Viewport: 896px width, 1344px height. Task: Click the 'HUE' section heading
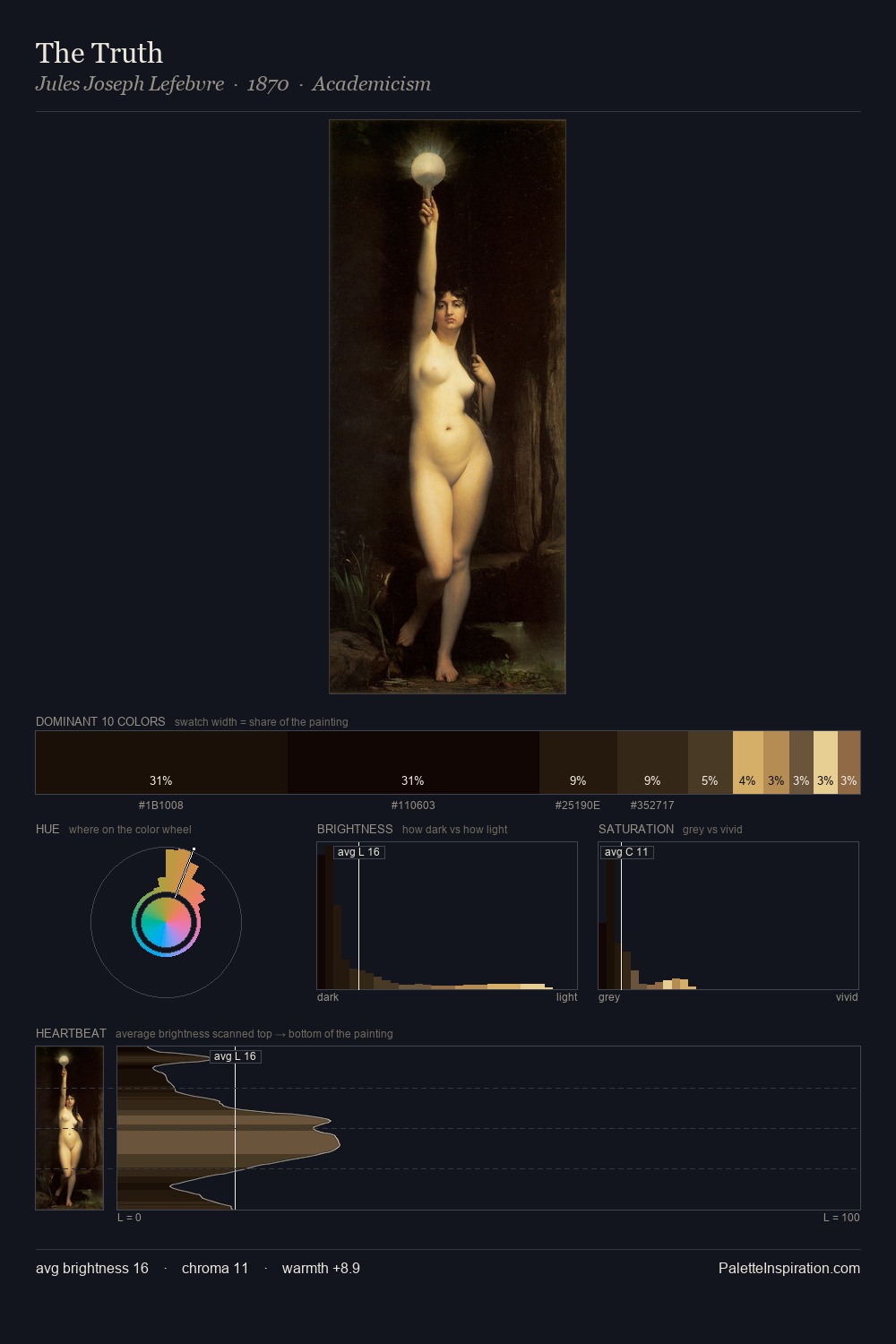(x=47, y=829)
